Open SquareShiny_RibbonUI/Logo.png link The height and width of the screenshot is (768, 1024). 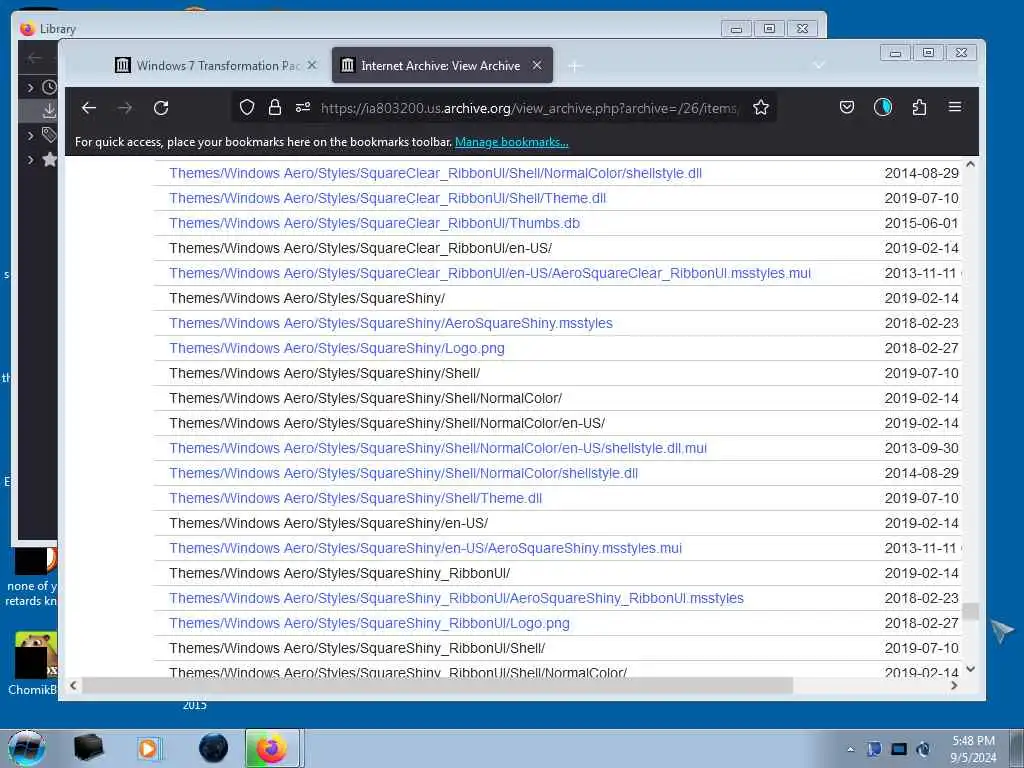click(369, 623)
